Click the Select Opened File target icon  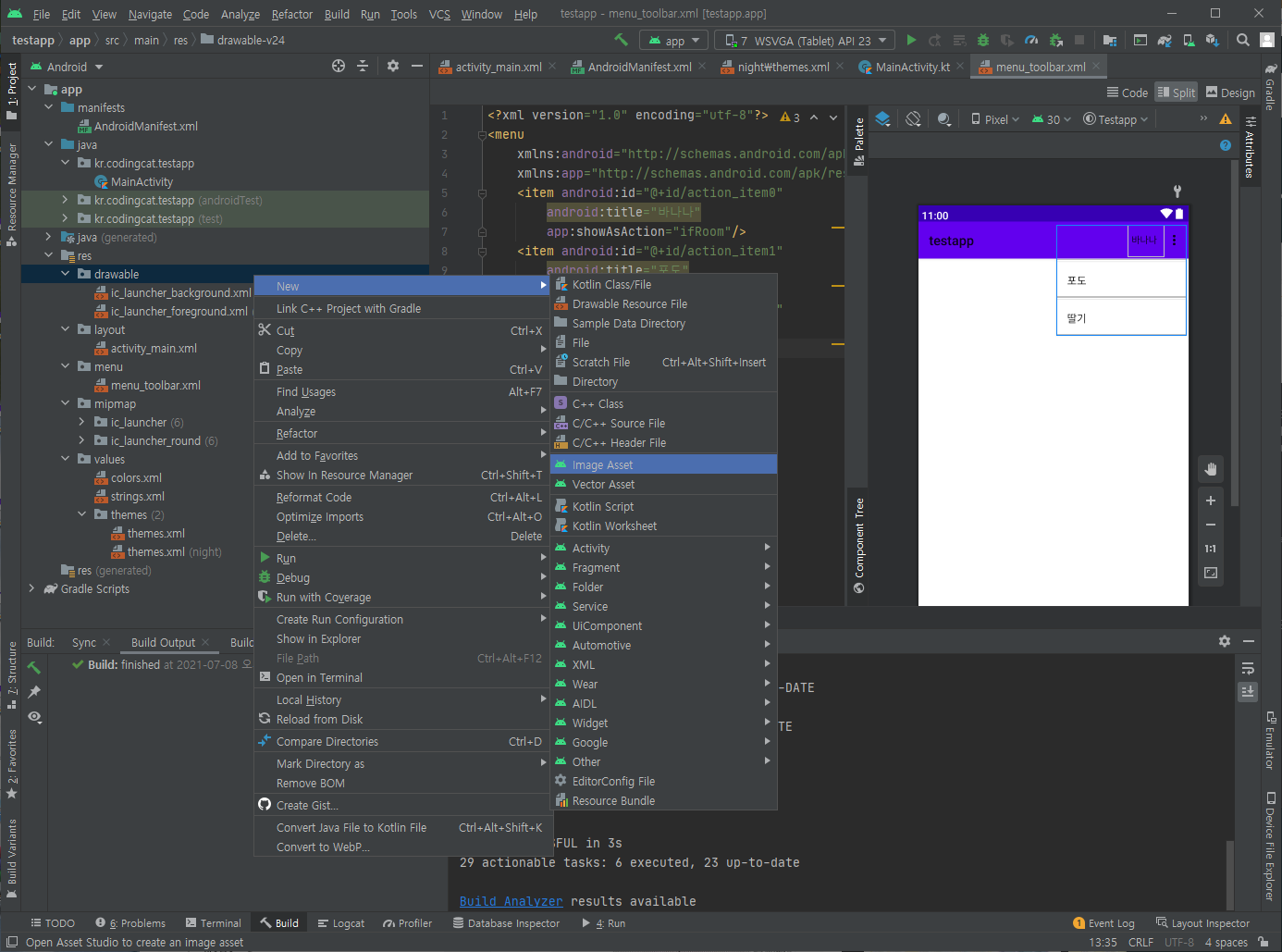point(339,66)
